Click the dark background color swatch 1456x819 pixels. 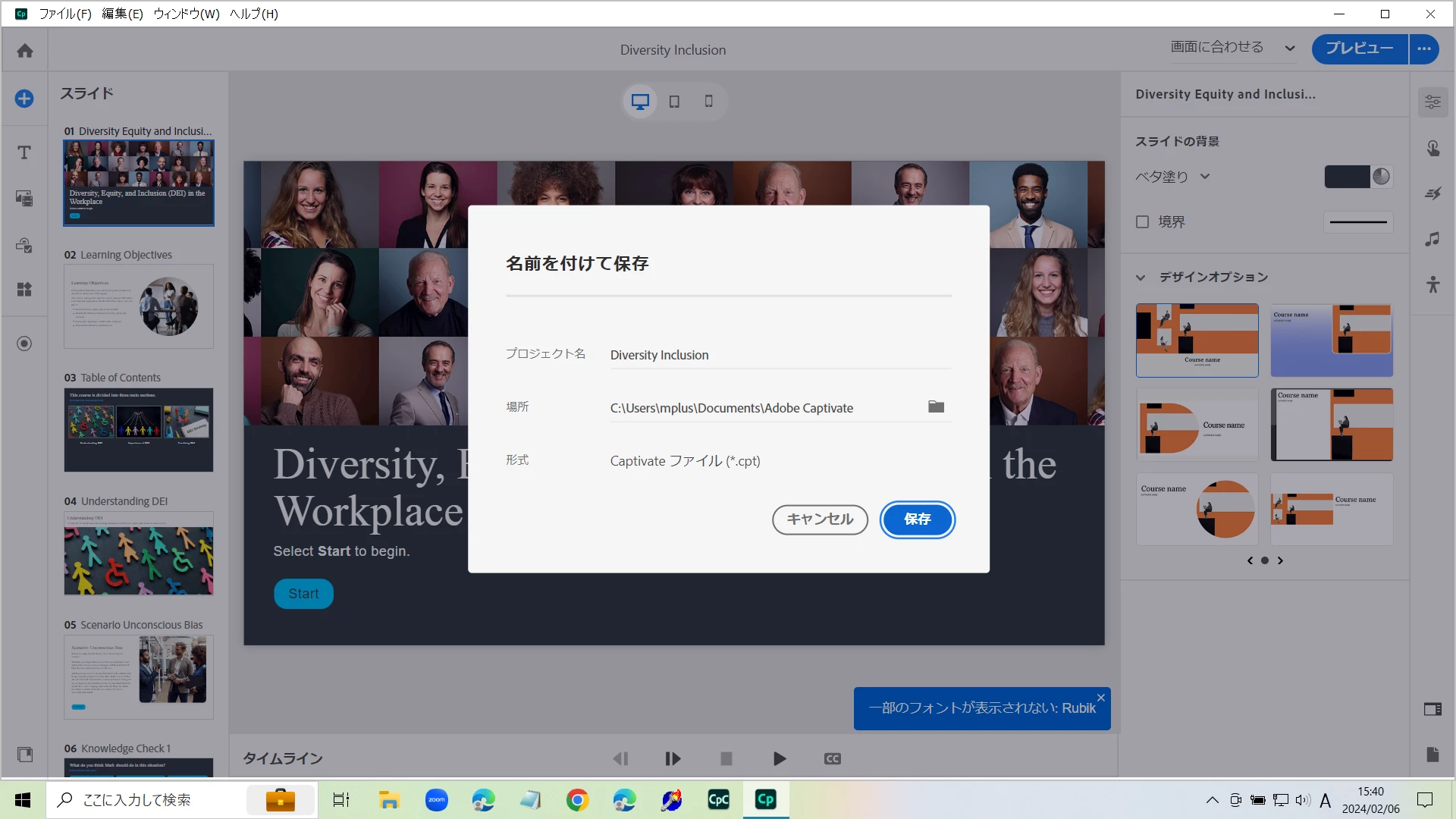1347,177
